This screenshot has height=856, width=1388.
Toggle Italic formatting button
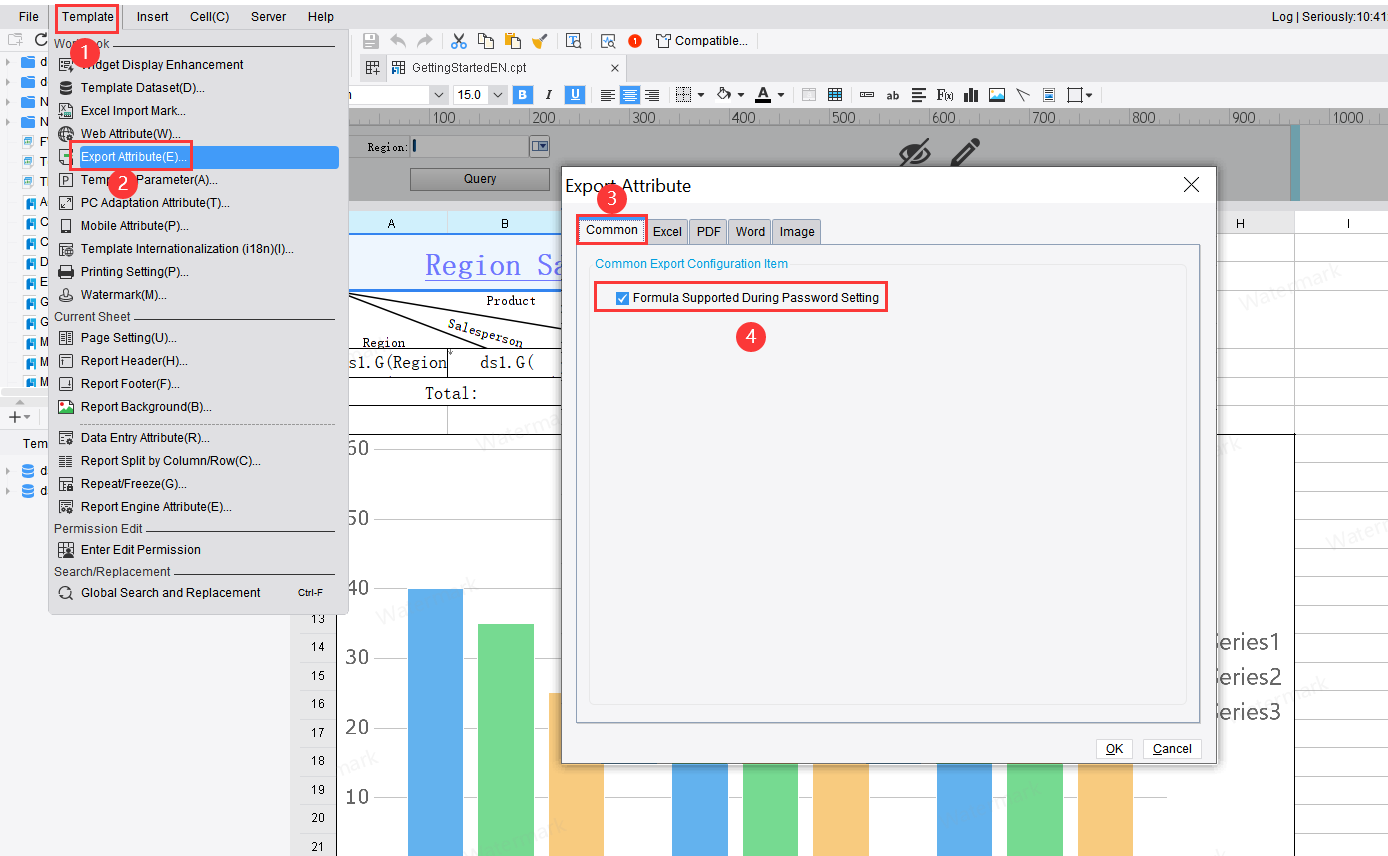tap(548, 95)
